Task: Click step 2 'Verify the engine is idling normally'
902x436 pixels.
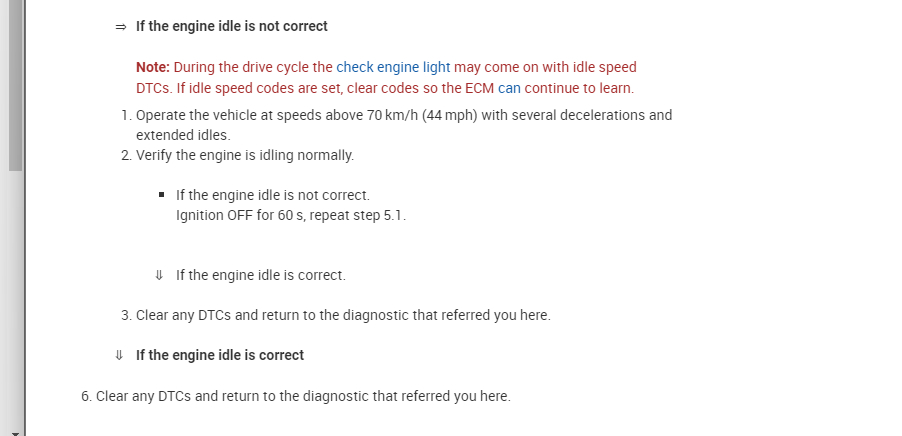Action: point(245,155)
